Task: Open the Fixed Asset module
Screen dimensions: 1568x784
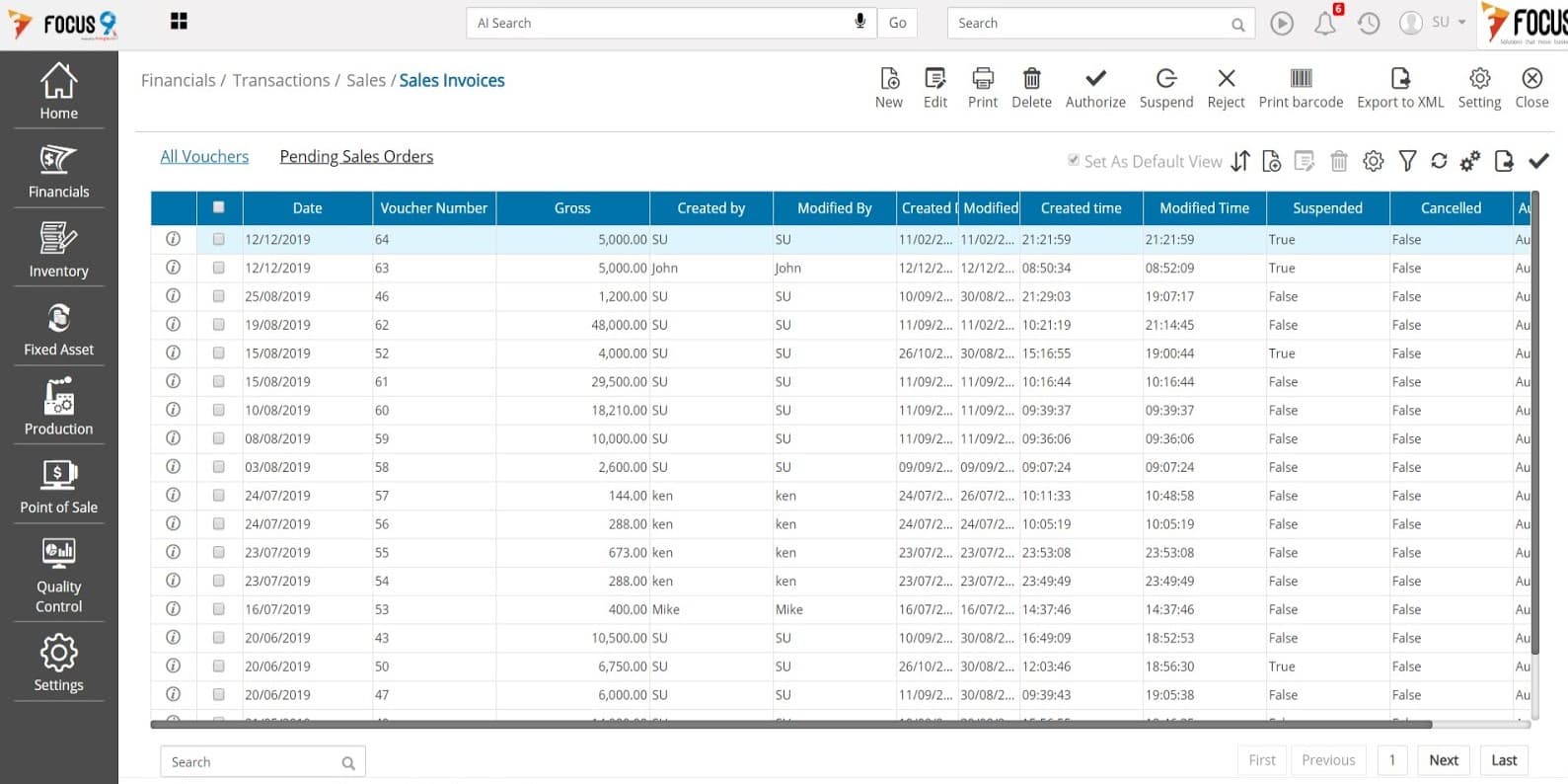Action: point(58,329)
